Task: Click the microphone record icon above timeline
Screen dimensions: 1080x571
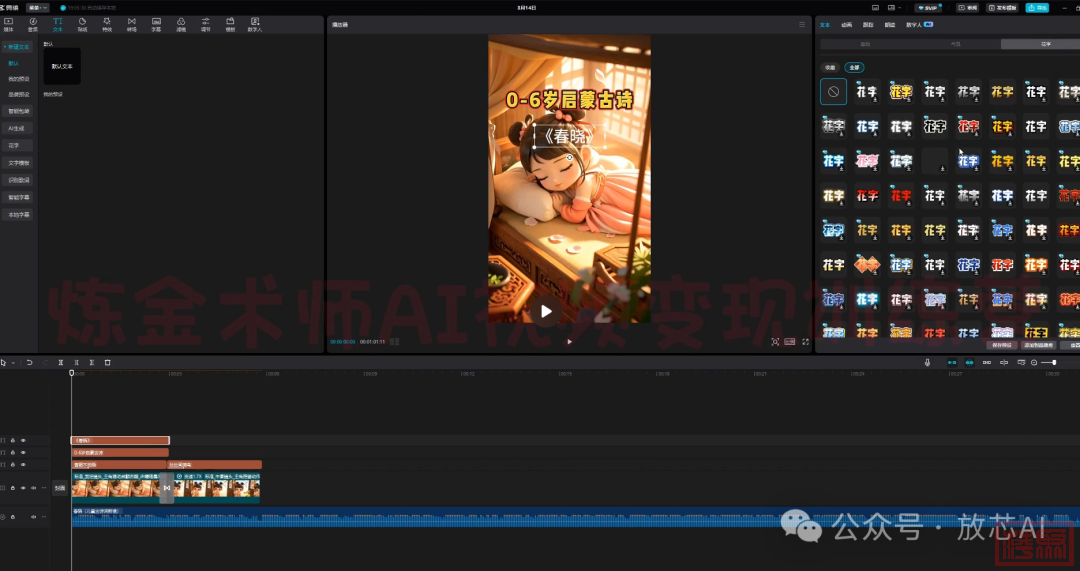Action: point(928,362)
